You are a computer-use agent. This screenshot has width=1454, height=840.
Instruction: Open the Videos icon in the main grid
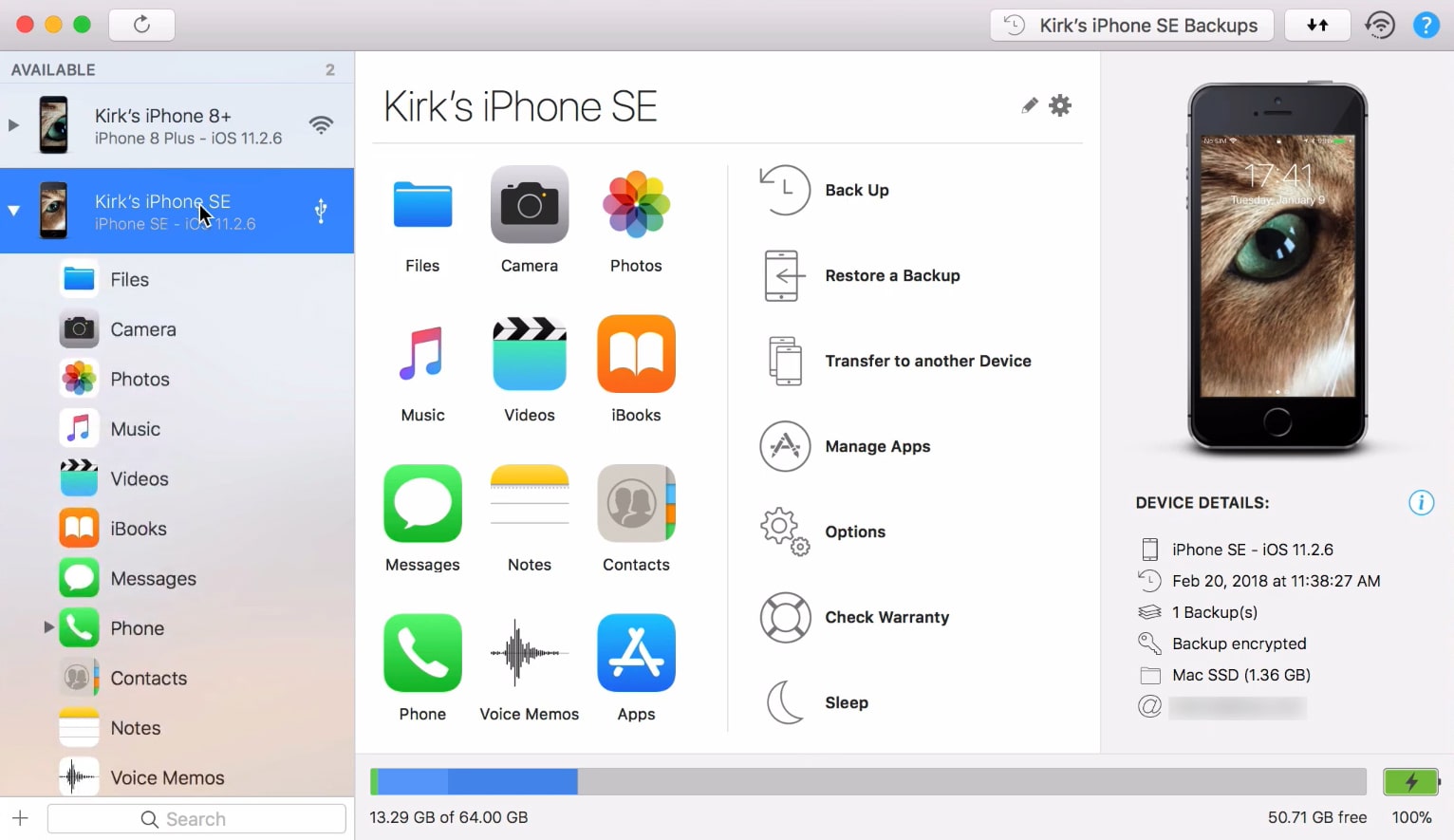530,354
